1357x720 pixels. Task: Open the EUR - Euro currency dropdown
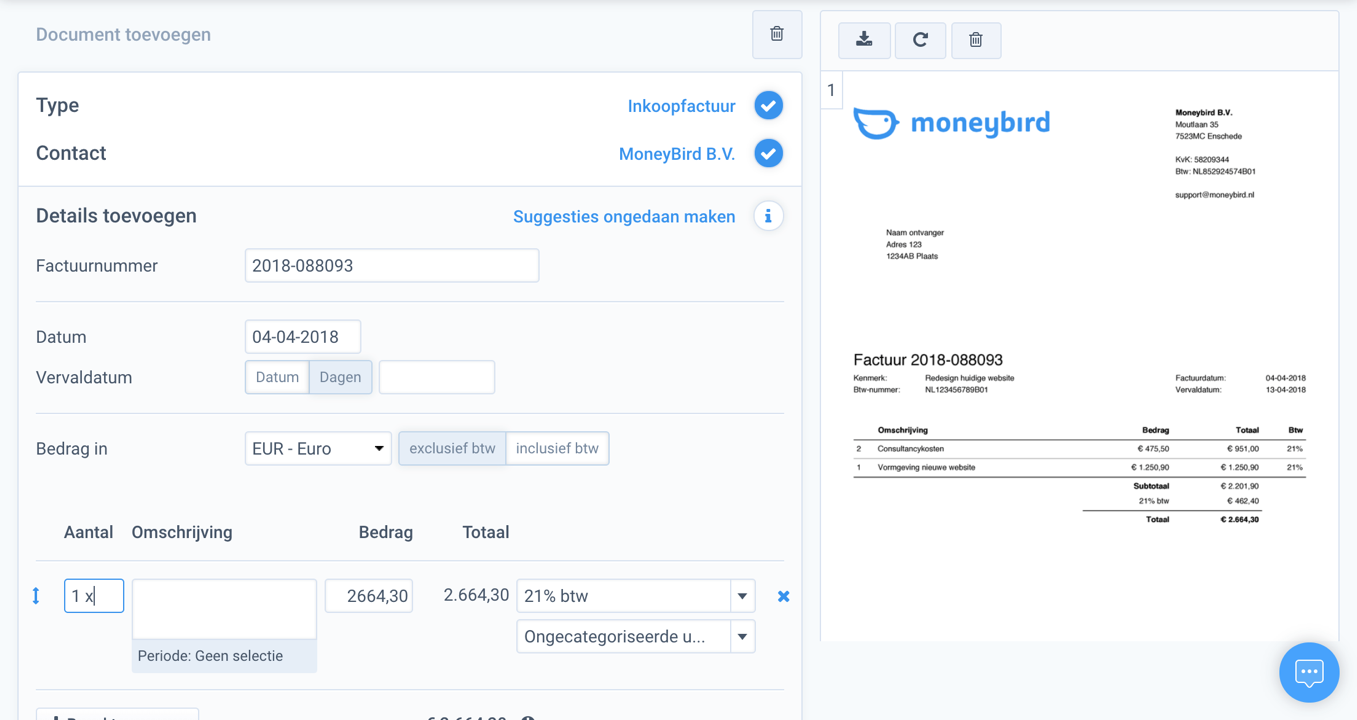pyautogui.click(x=318, y=448)
